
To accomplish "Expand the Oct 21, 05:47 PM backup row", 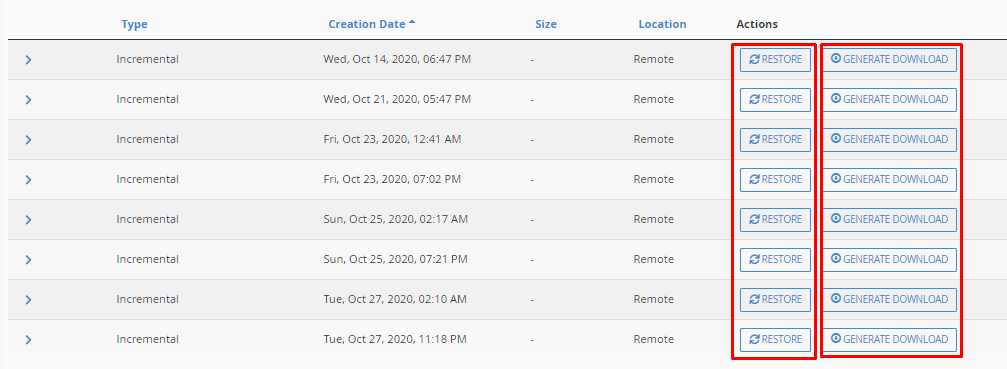I will coord(28,99).
